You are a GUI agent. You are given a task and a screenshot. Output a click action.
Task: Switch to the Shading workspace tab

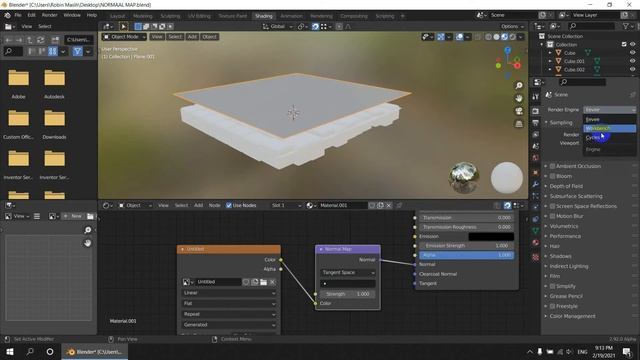264,16
